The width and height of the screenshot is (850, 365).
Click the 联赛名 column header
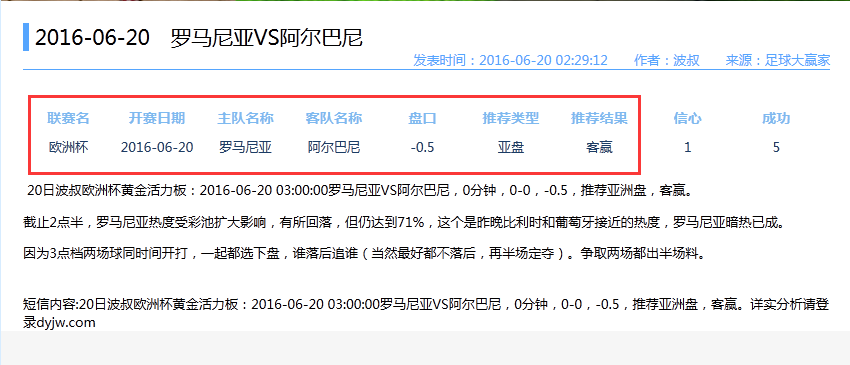point(68,118)
